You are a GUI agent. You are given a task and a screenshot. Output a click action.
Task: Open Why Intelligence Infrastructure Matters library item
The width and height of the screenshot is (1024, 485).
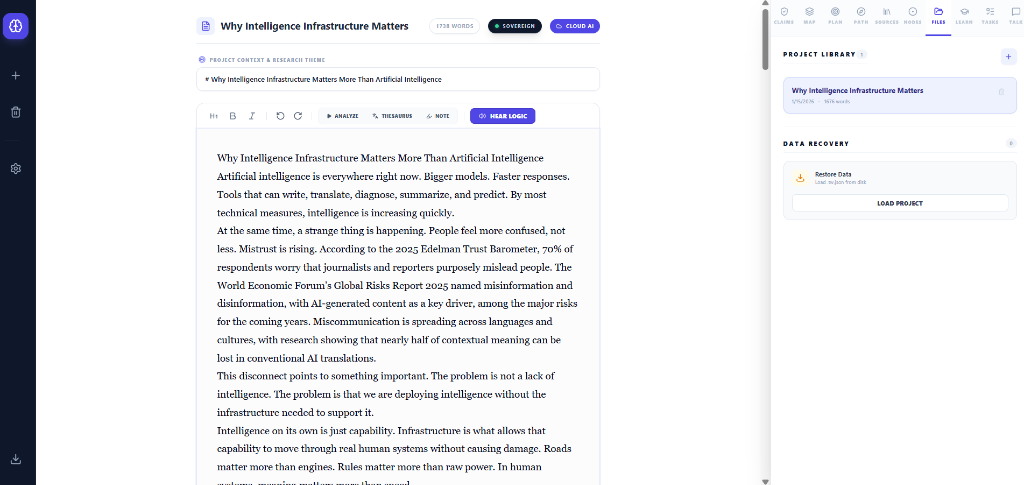(900, 95)
